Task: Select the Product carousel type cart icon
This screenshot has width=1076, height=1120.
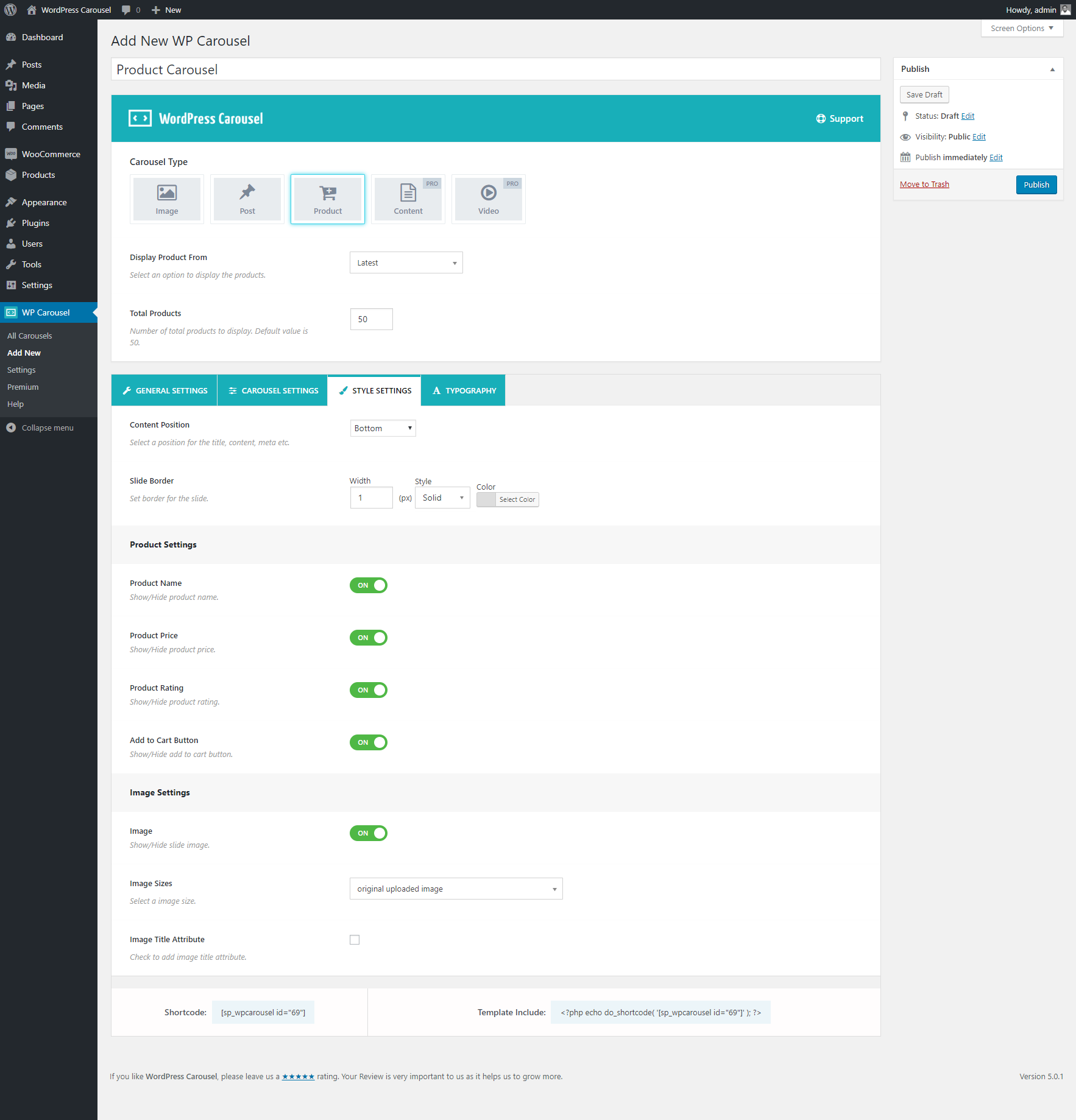Action: (328, 194)
